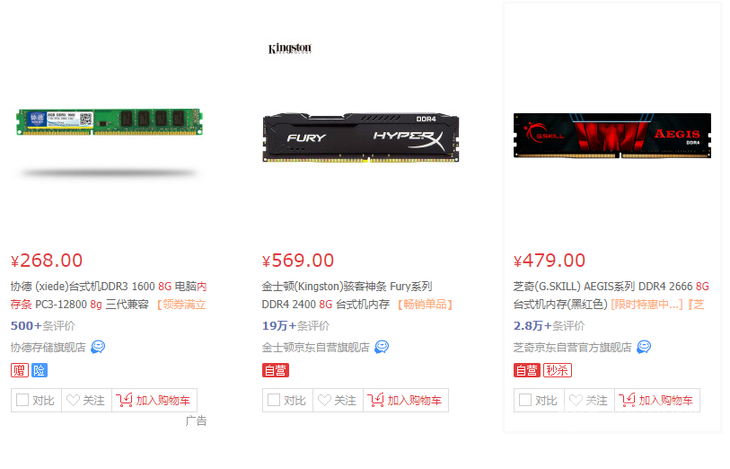Add ¥479.00 G.SKILL memory to cart
Screen dimensions: 730x469
coord(657,401)
